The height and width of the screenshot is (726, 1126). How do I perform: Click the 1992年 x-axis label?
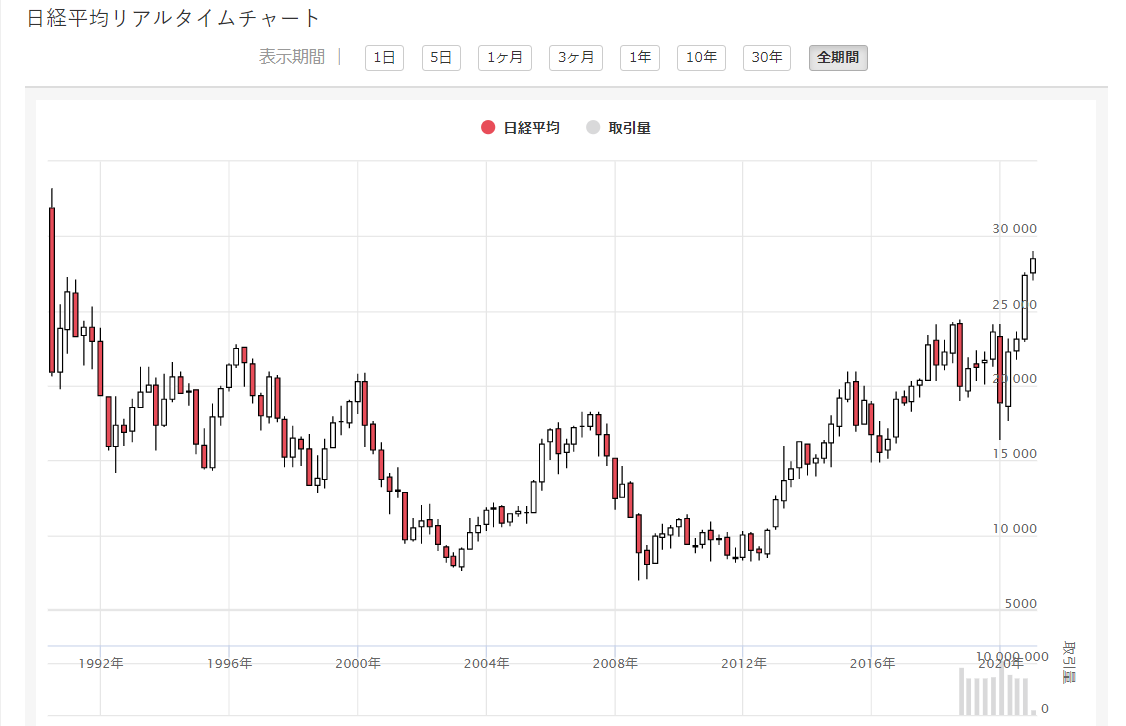click(101, 663)
